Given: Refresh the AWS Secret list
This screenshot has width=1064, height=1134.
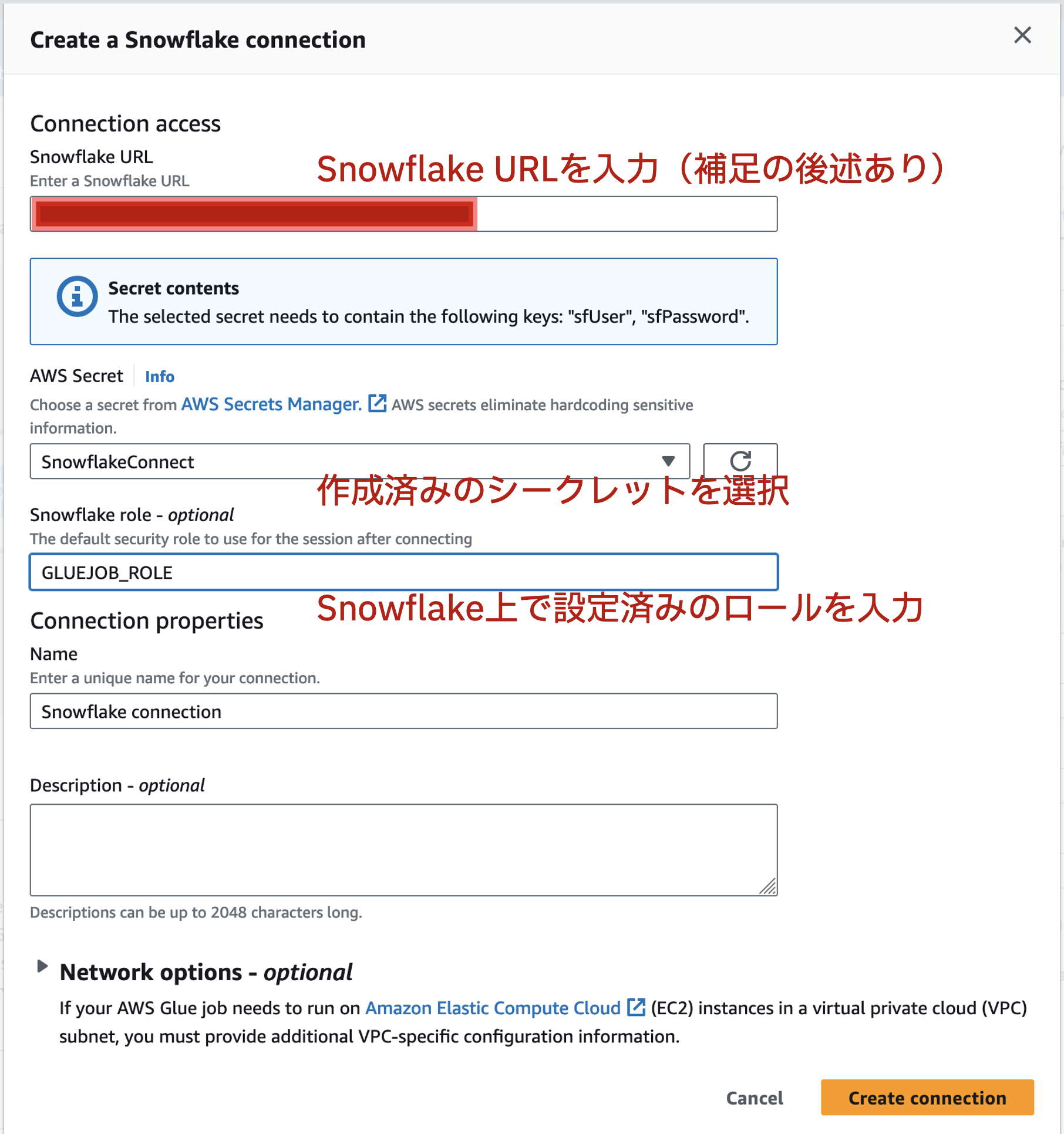Looking at the screenshot, I should click(x=740, y=461).
